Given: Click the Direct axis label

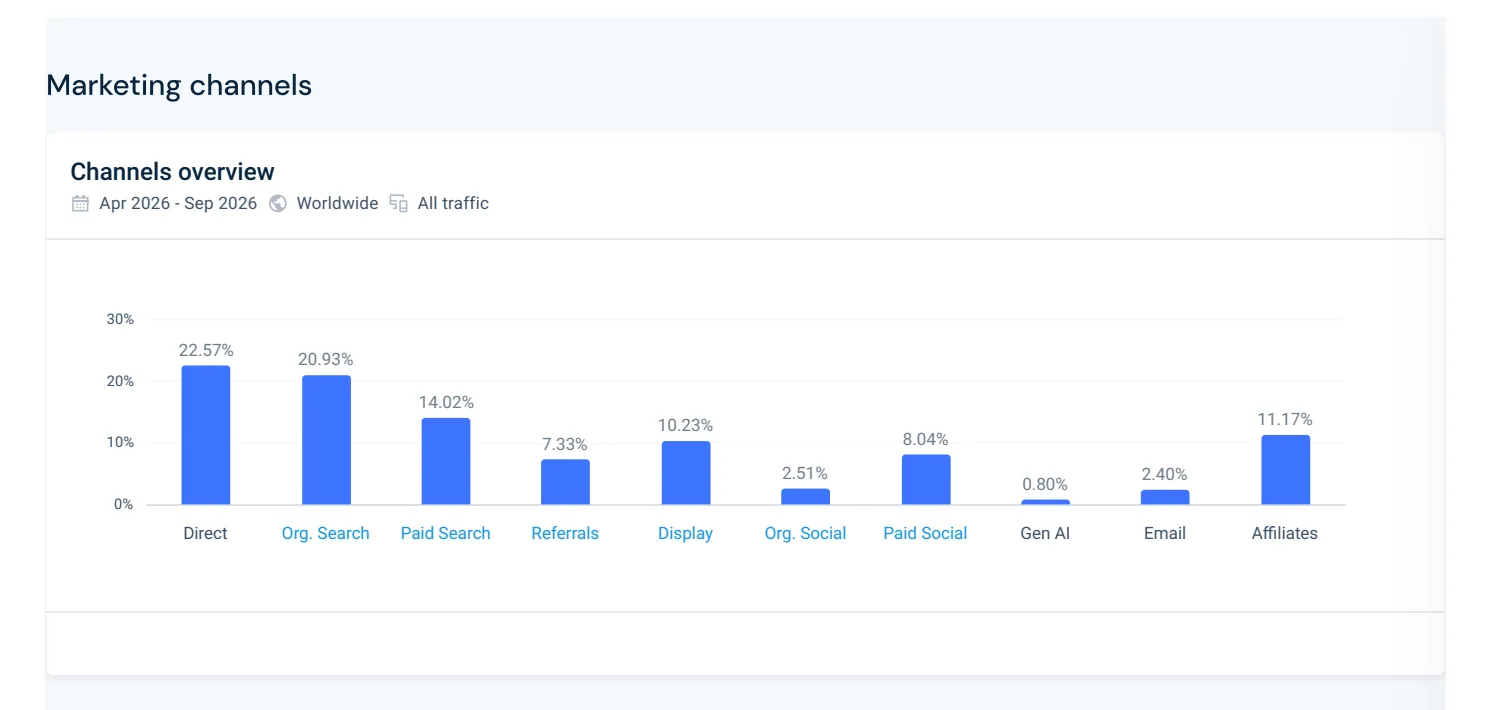Looking at the screenshot, I should [x=206, y=533].
